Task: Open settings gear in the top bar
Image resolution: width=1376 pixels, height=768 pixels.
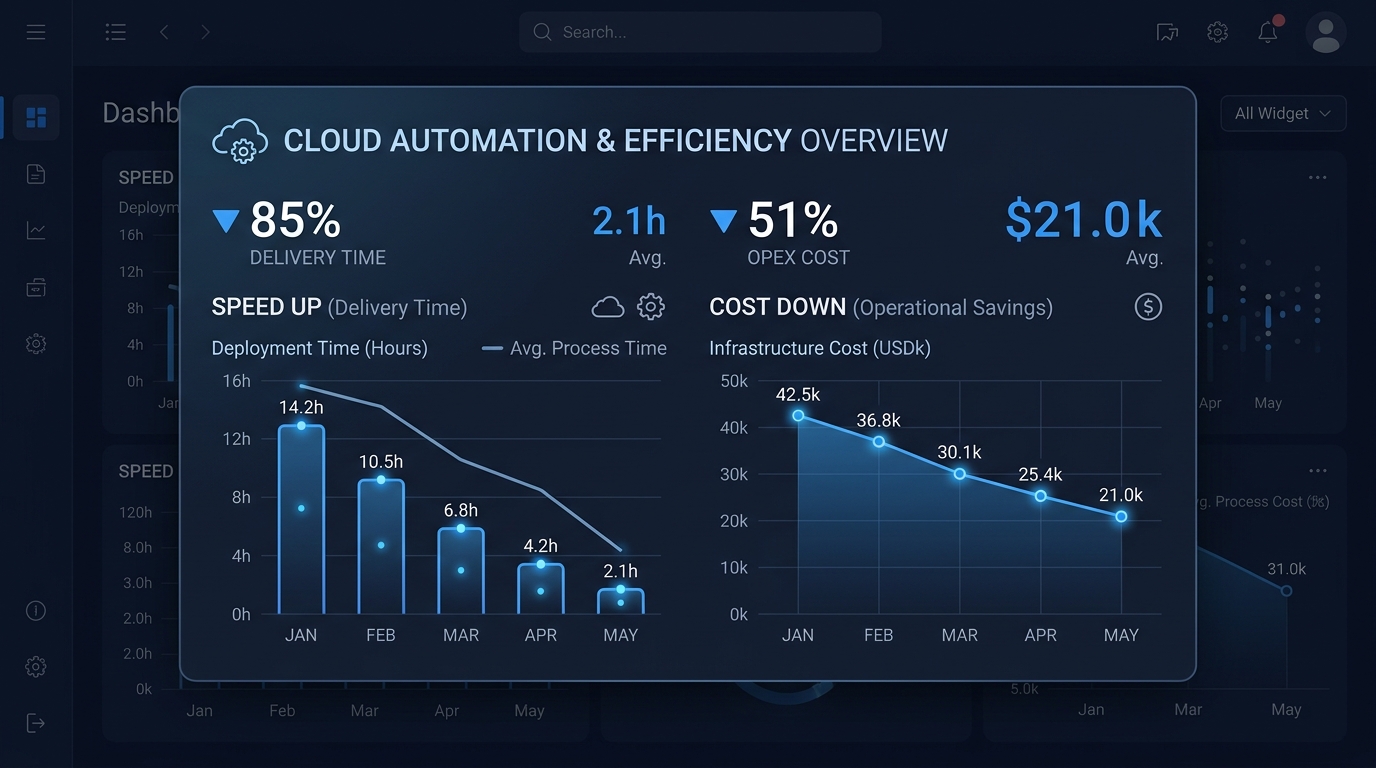Action: 1217,32
